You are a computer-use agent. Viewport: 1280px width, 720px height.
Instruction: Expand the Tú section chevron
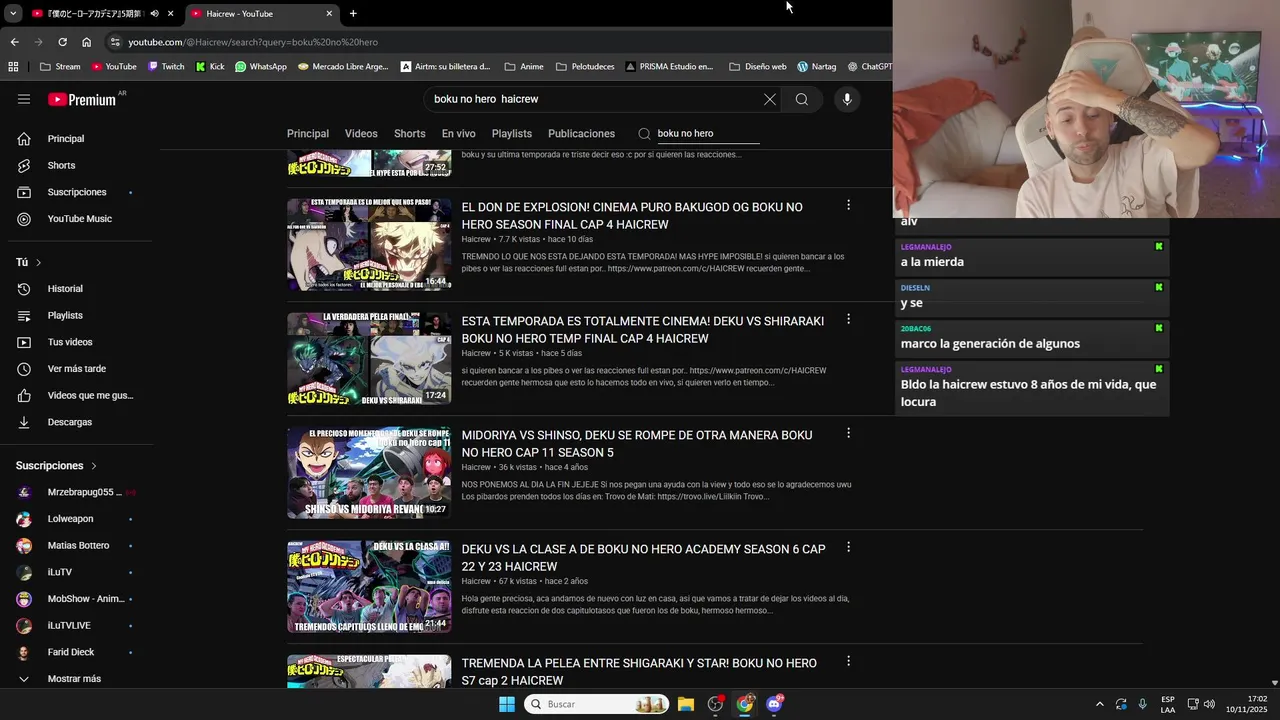point(38,262)
